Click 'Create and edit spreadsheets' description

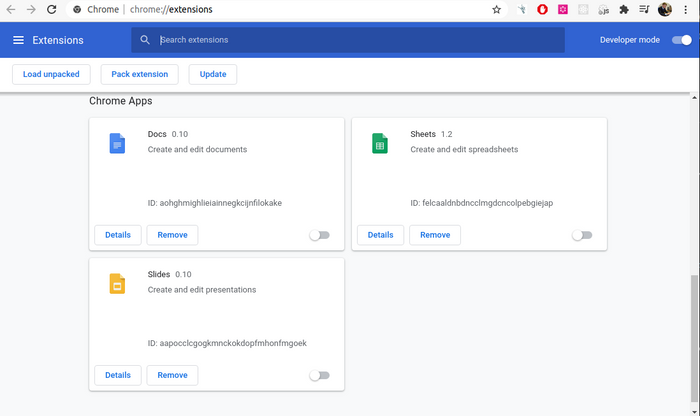pos(464,150)
